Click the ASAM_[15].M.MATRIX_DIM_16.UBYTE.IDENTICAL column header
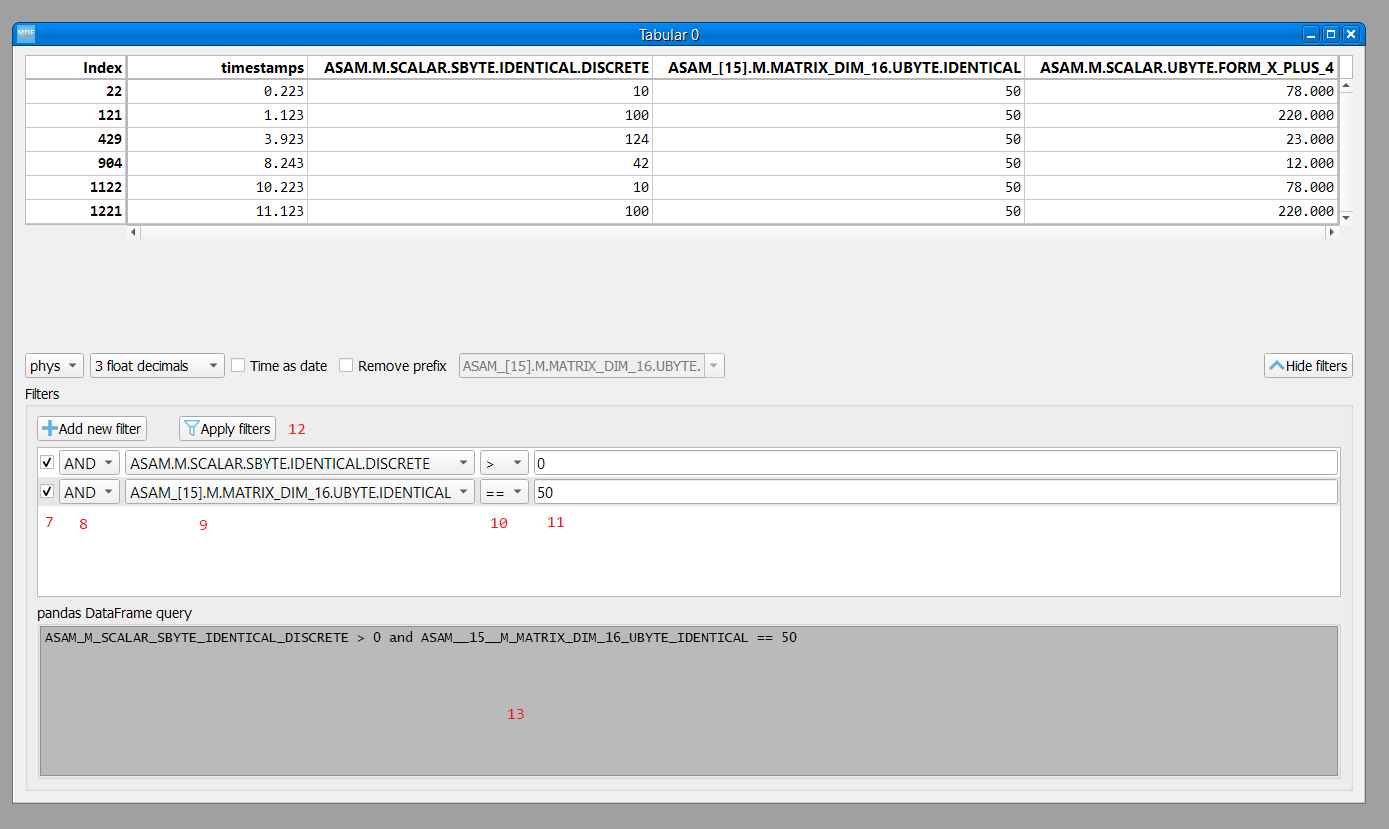Screen dimensions: 1389x829 tap(838, 67)
